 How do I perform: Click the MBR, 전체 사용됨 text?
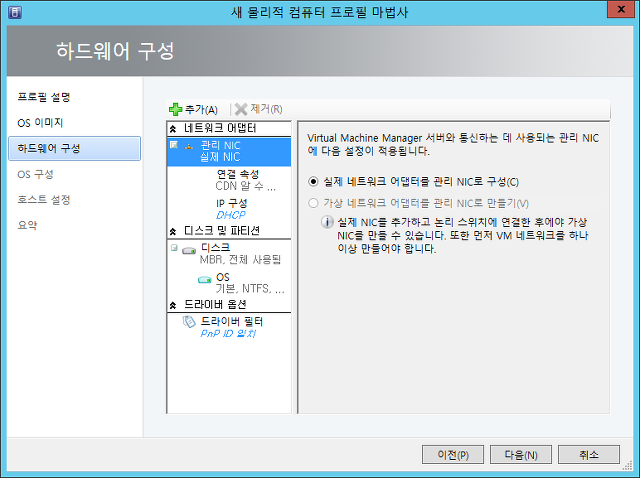240,260
